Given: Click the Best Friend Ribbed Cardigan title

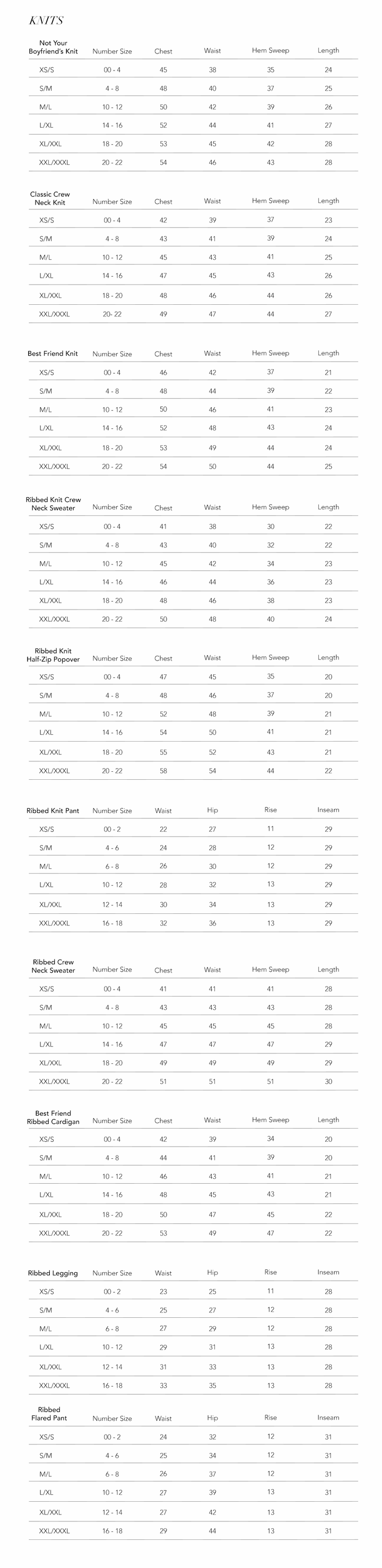Looking at the screenshot, I should pos(53,1117).
